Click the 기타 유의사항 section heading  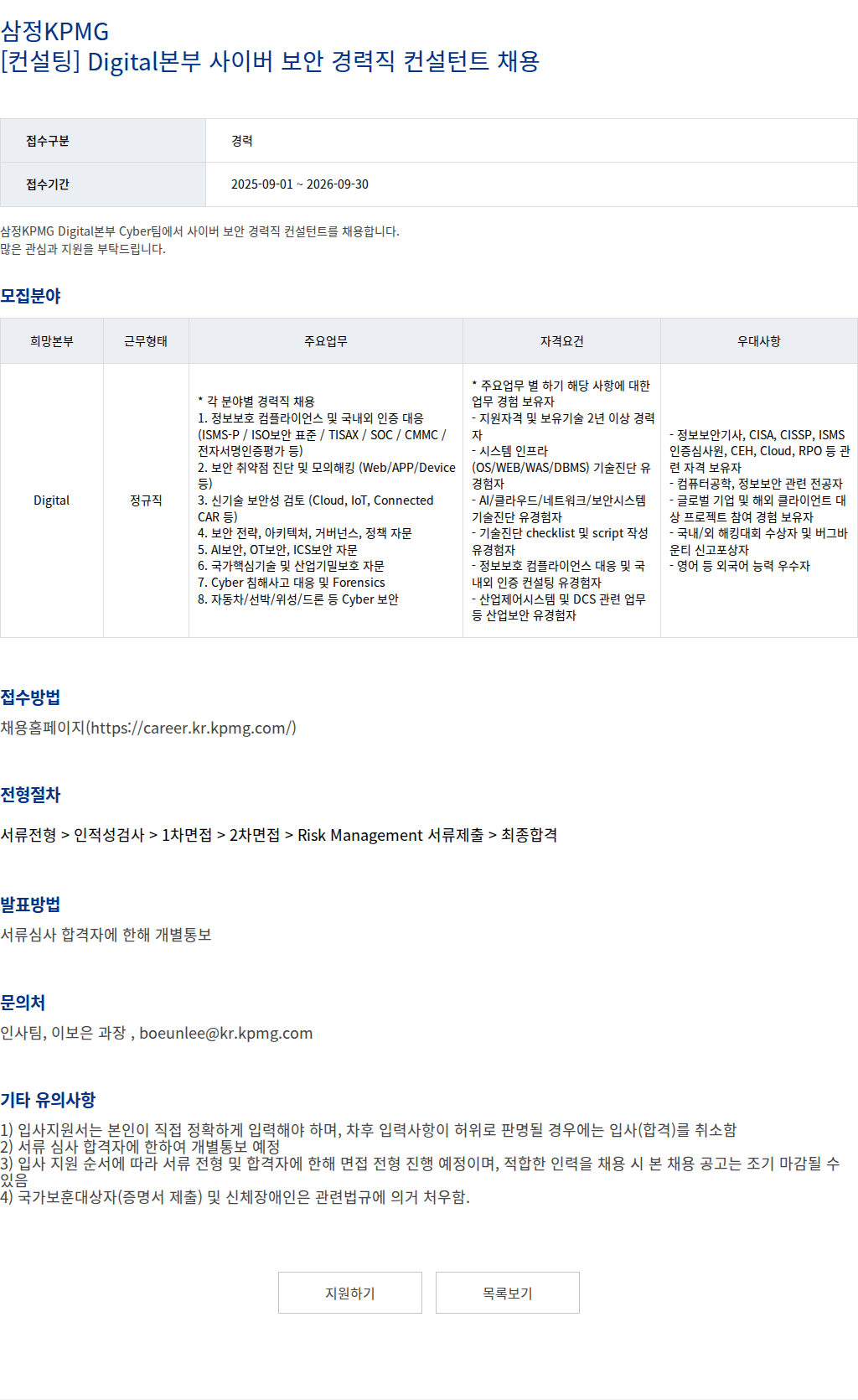48,1100
